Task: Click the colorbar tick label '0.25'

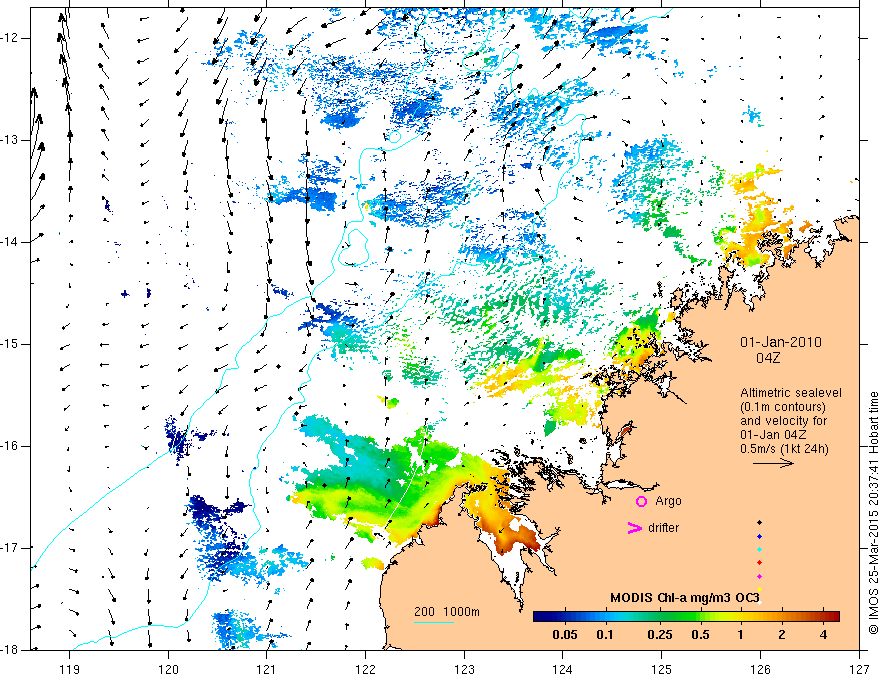Action: click(659, 635)
